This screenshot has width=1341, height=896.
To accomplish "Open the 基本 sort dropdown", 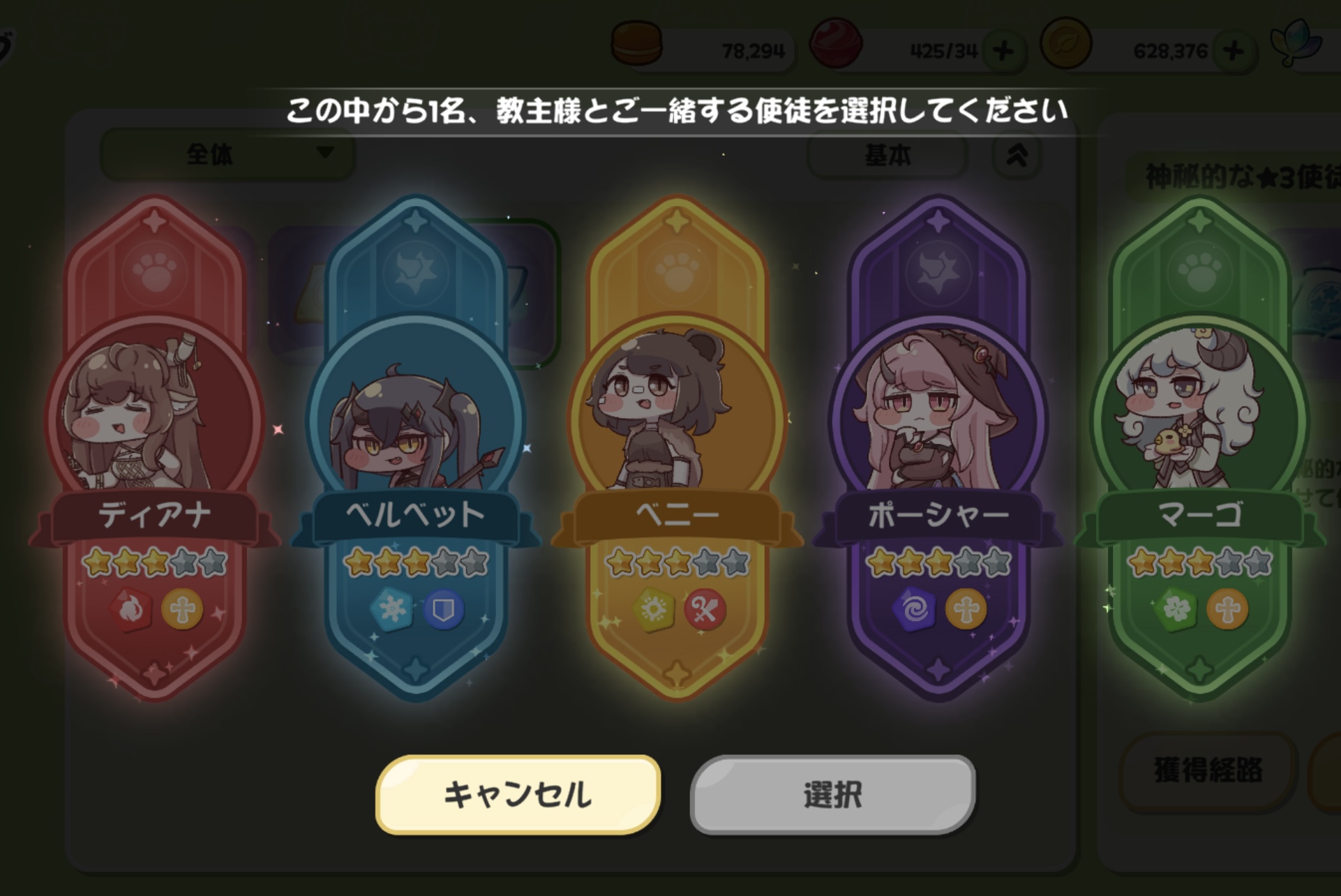I will point(887,155).
